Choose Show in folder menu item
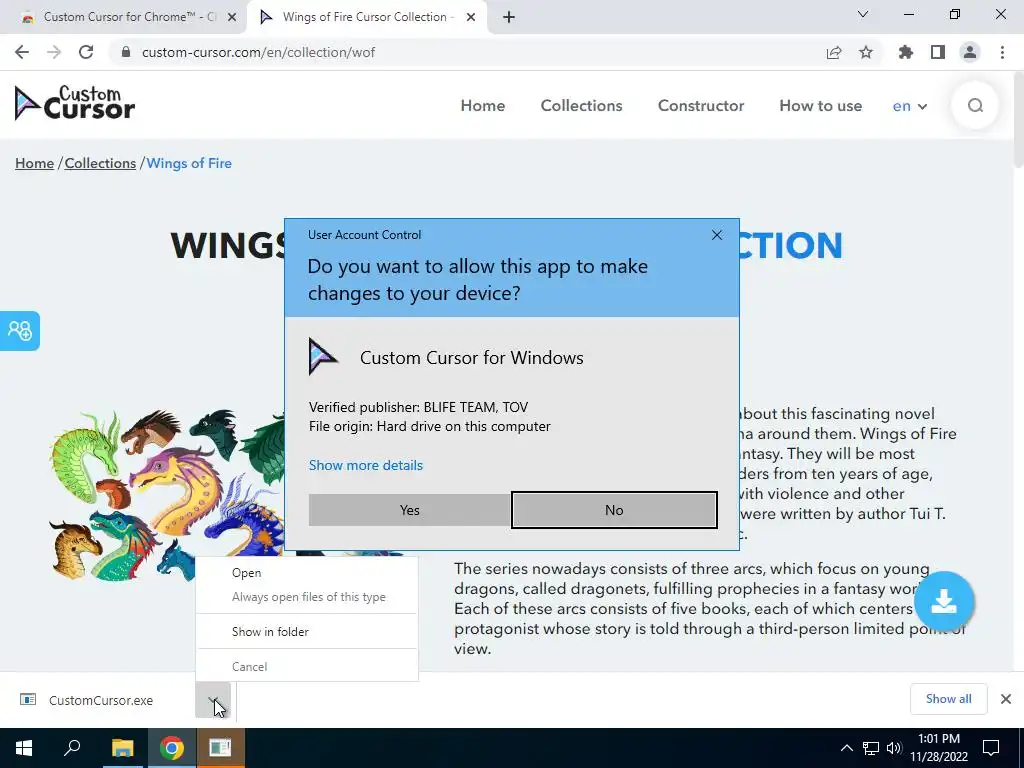Viewport: 1024px width, 768px height. click(307, 632)
